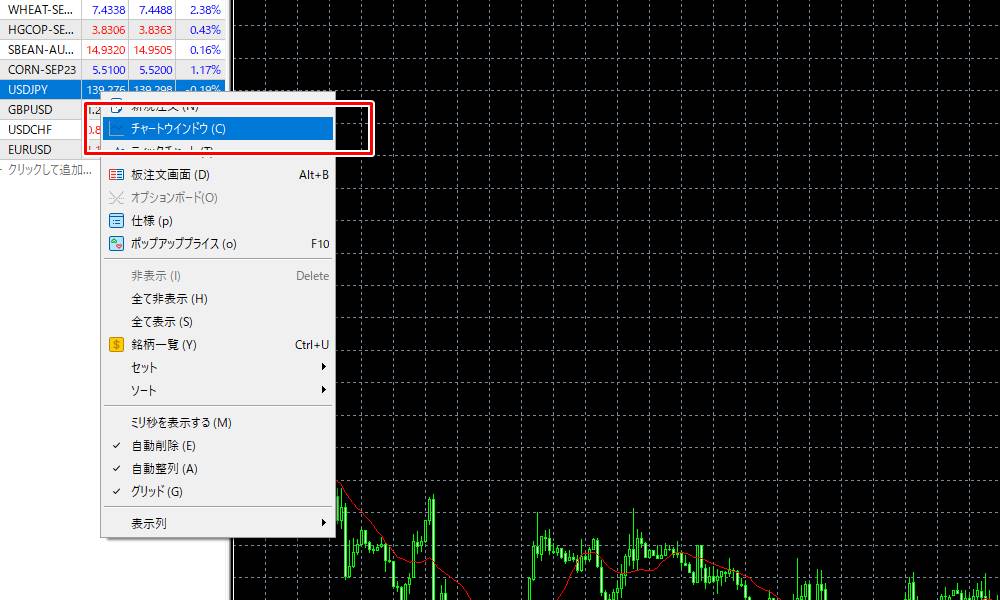
Task: Click the オプションボード scissors-like icon
Action: 116,198
